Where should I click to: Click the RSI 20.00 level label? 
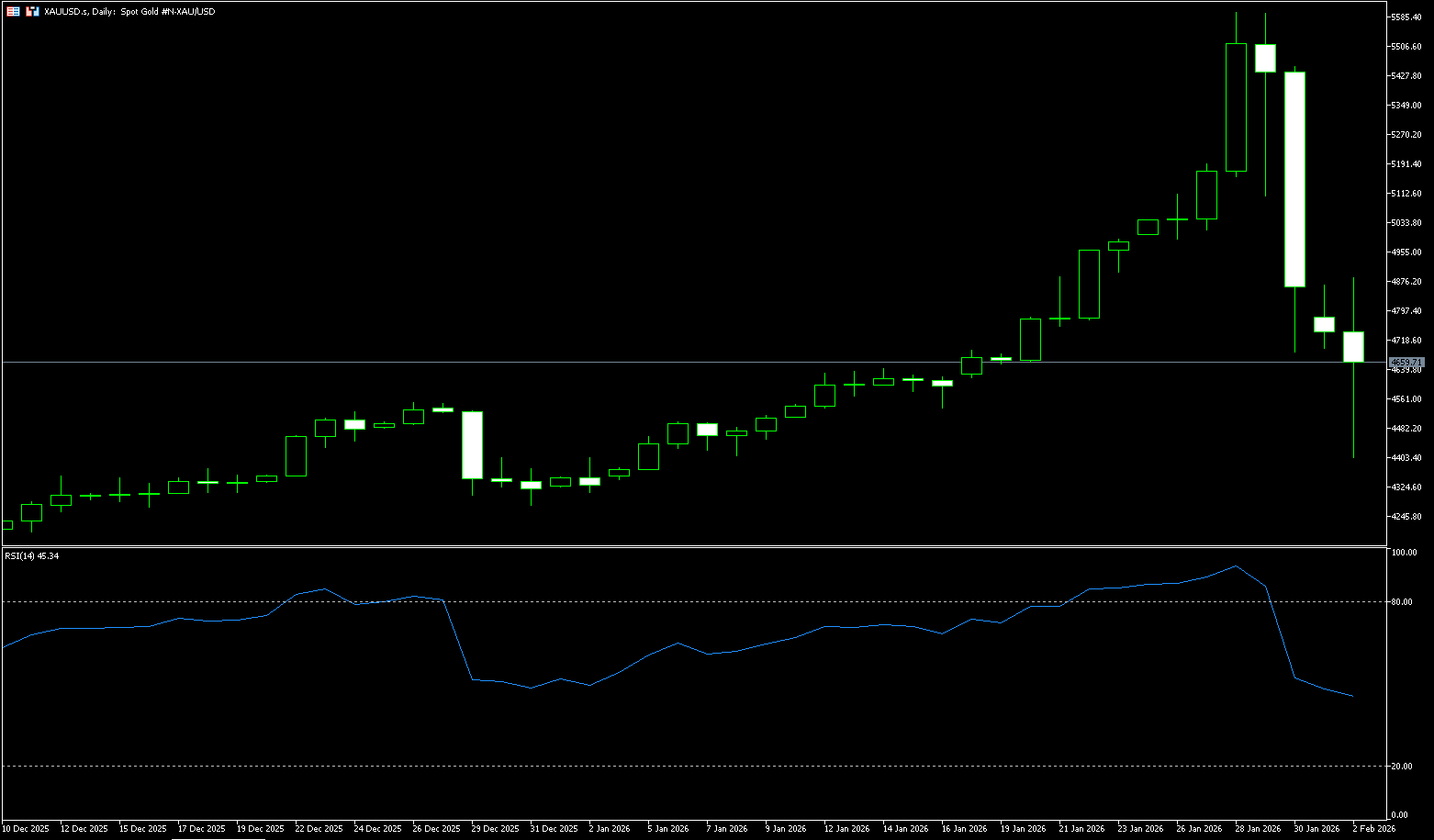[x=1402, y=767]
